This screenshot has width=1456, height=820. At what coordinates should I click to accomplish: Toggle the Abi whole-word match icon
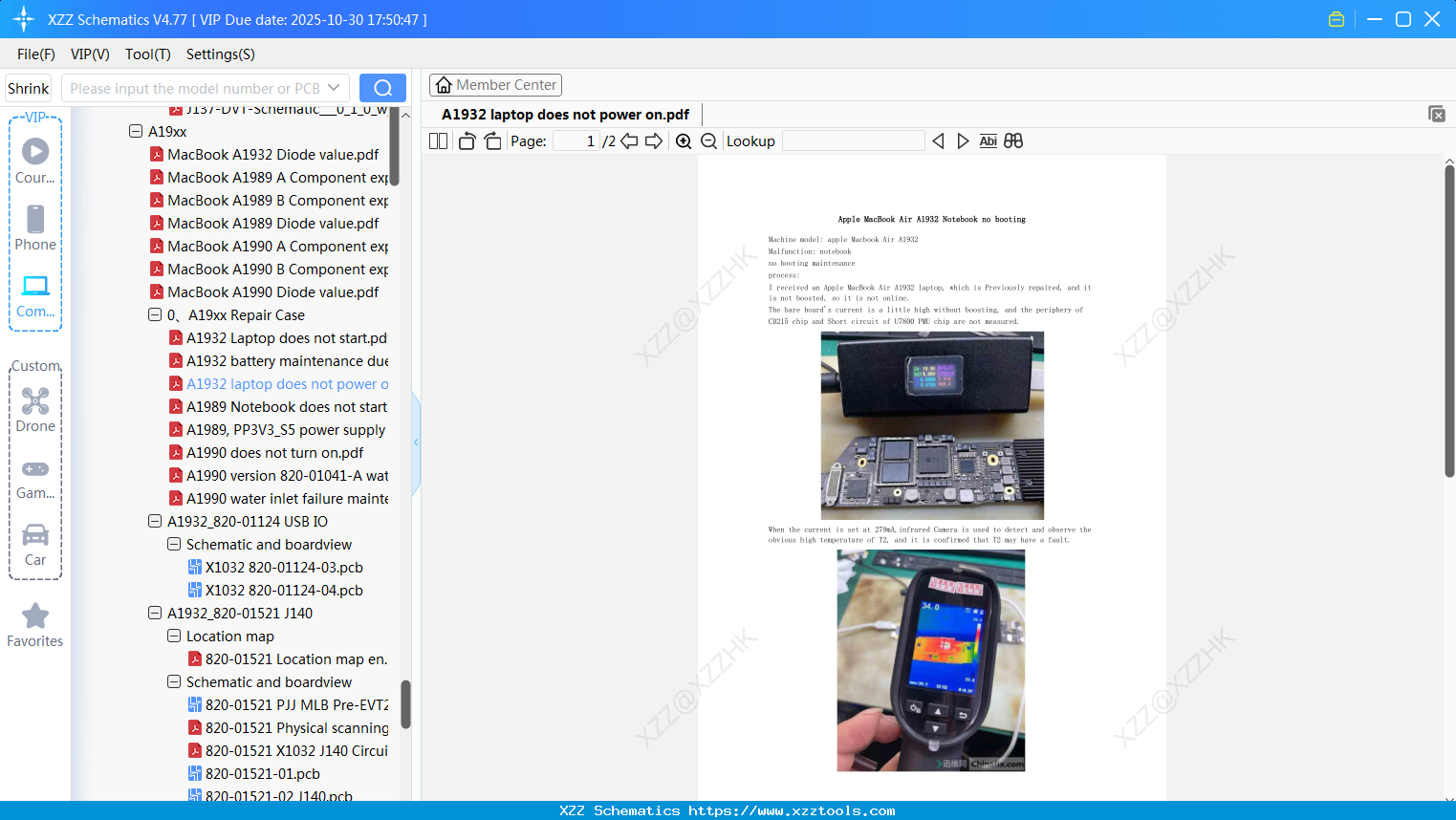pos(989,141)
